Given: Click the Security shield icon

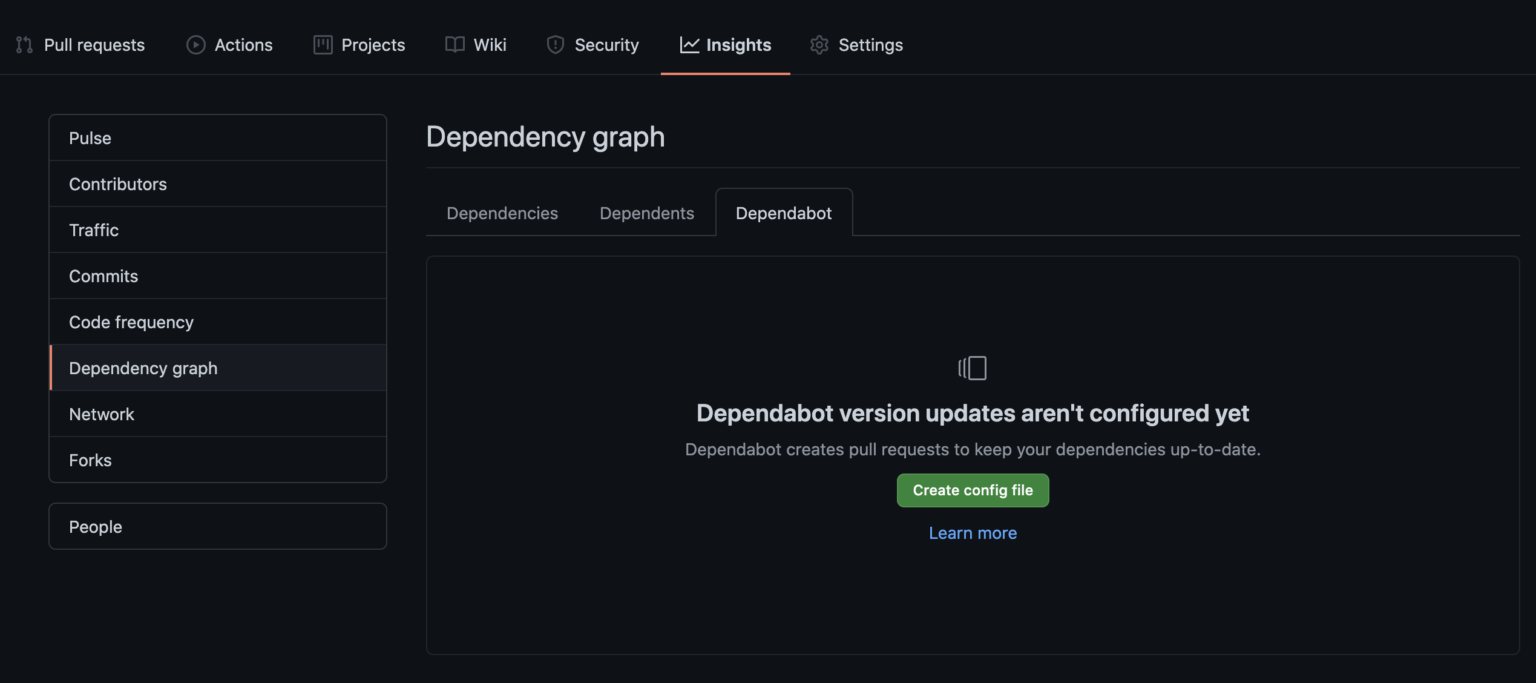Looking at the screenshot, I should coord(555,44).
